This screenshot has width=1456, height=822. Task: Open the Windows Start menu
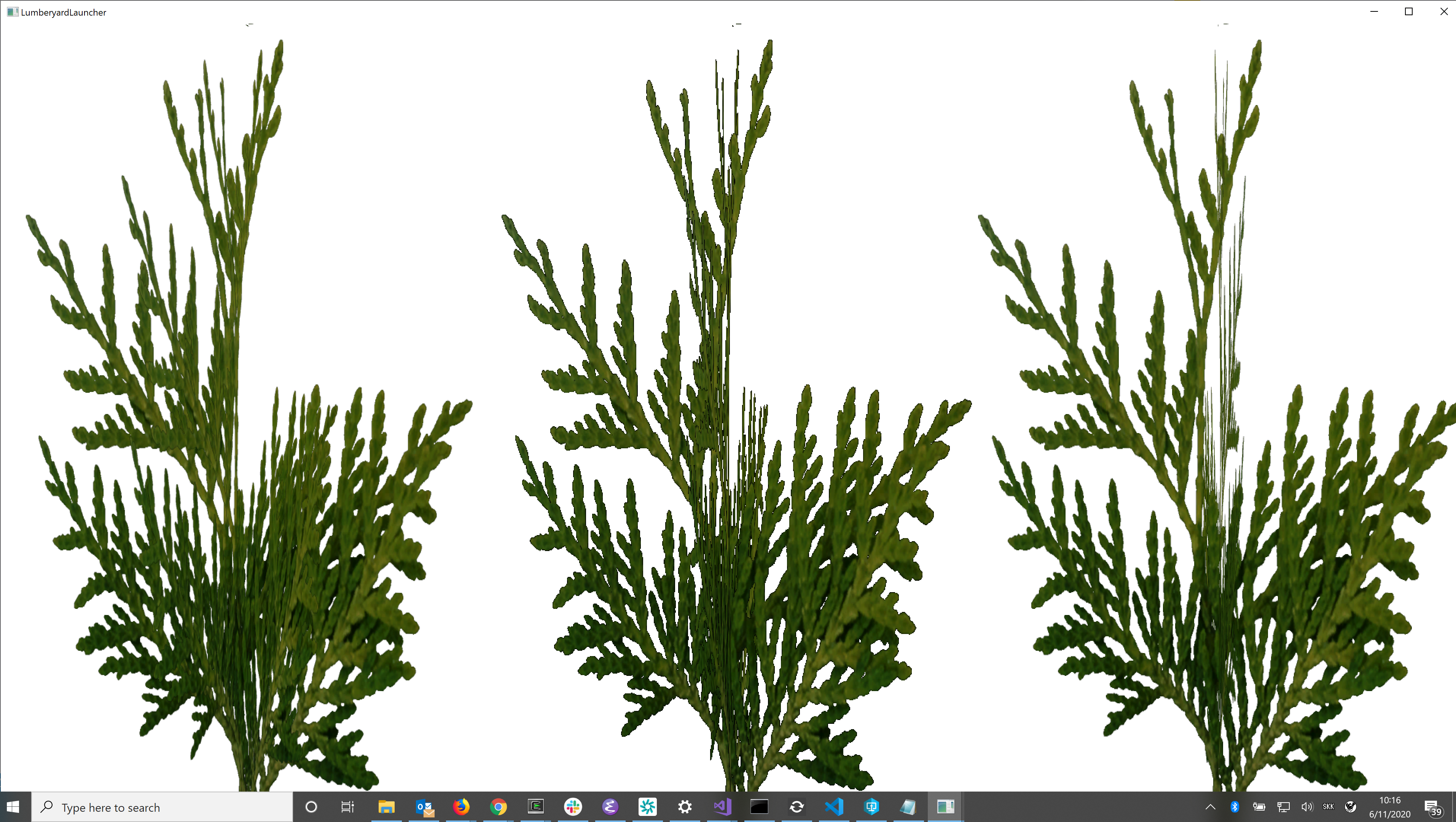(14, 807)
